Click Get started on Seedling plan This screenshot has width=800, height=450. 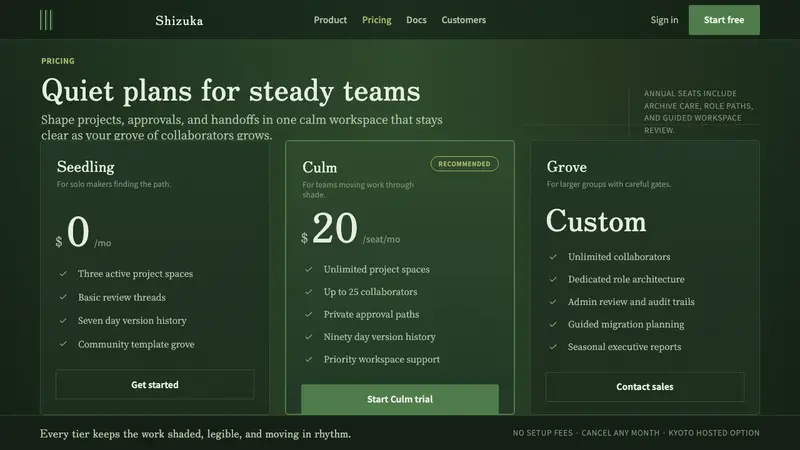tap(155, 385)
